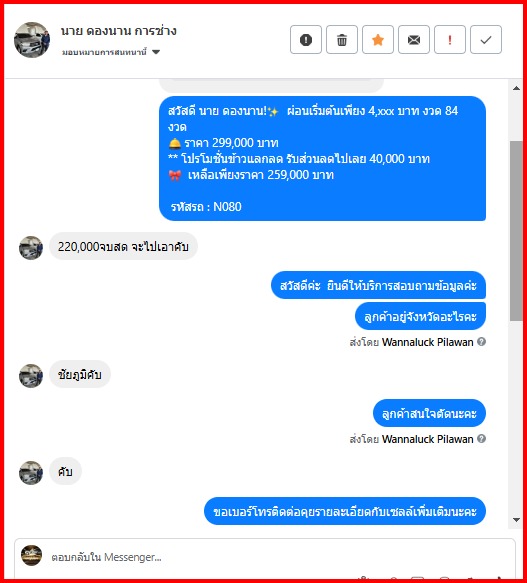Click sender name Wannaluck Pilawan under ลูกค้าสนใจตัดนะคะ

[x=427, y=439]
